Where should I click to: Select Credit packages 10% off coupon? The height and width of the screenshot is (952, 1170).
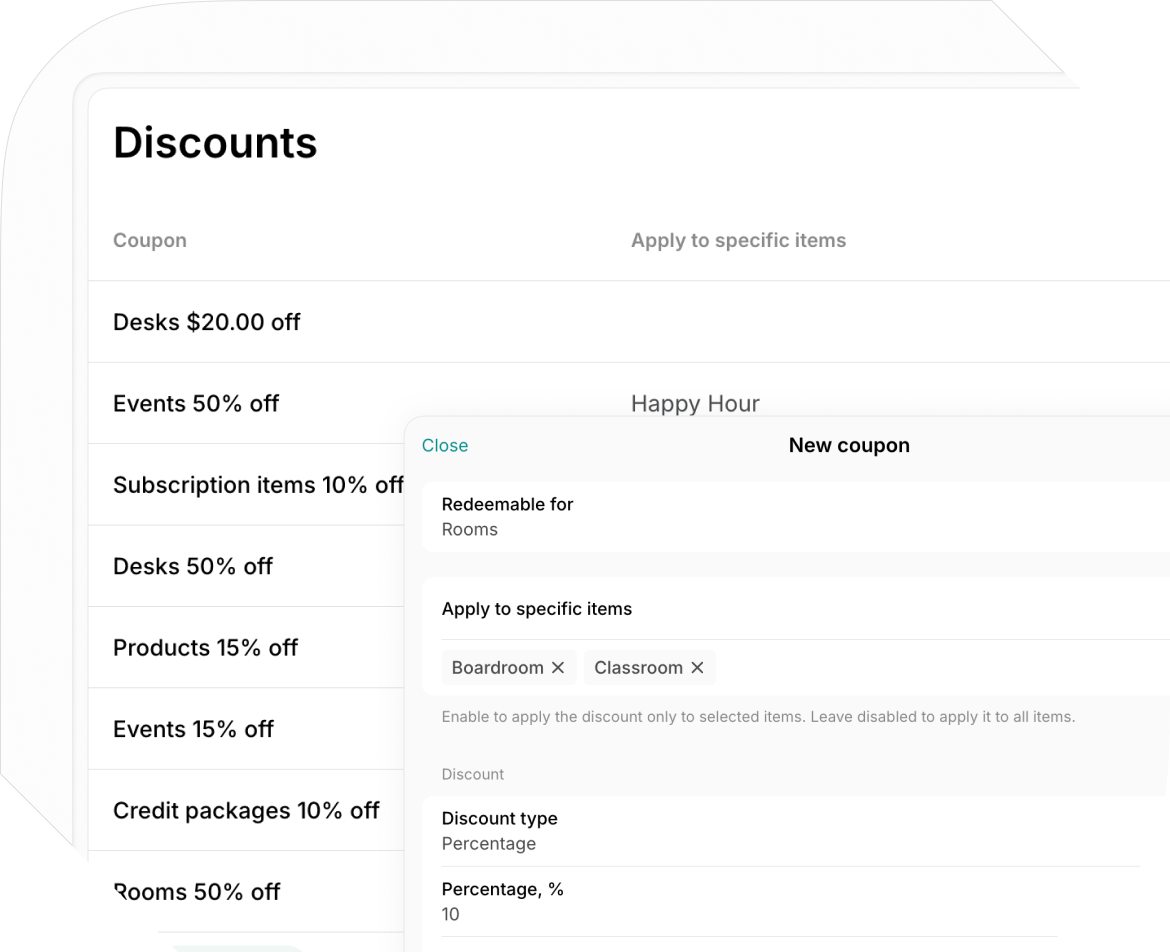pyautogui.click(x=246, y=810)
